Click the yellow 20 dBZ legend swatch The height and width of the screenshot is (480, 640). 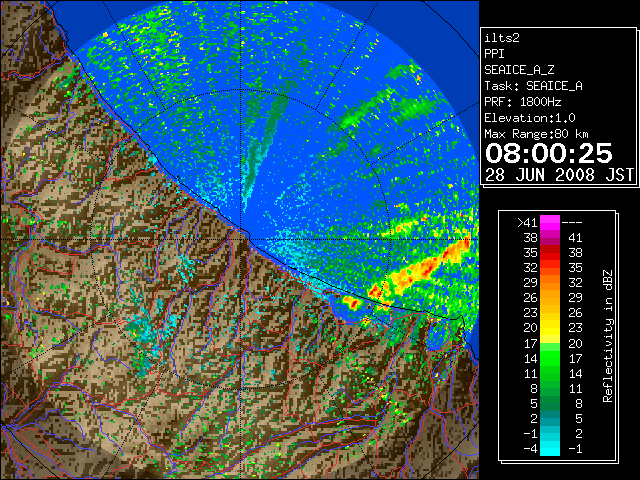point(550,328)
